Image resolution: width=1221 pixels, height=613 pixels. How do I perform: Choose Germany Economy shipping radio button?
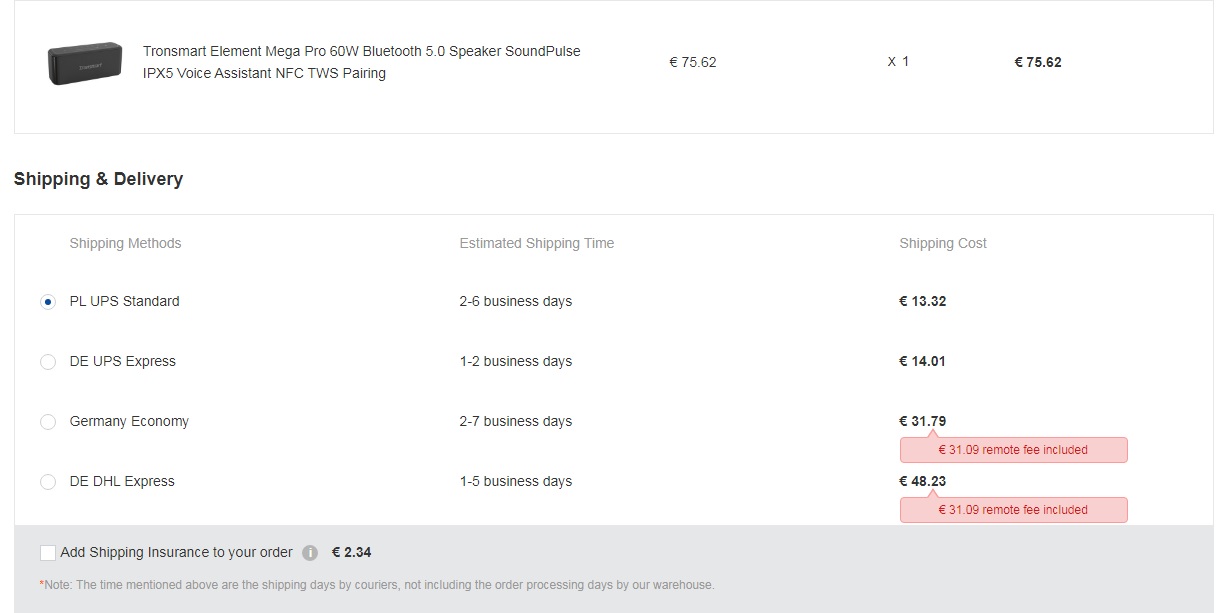(48, 422)
